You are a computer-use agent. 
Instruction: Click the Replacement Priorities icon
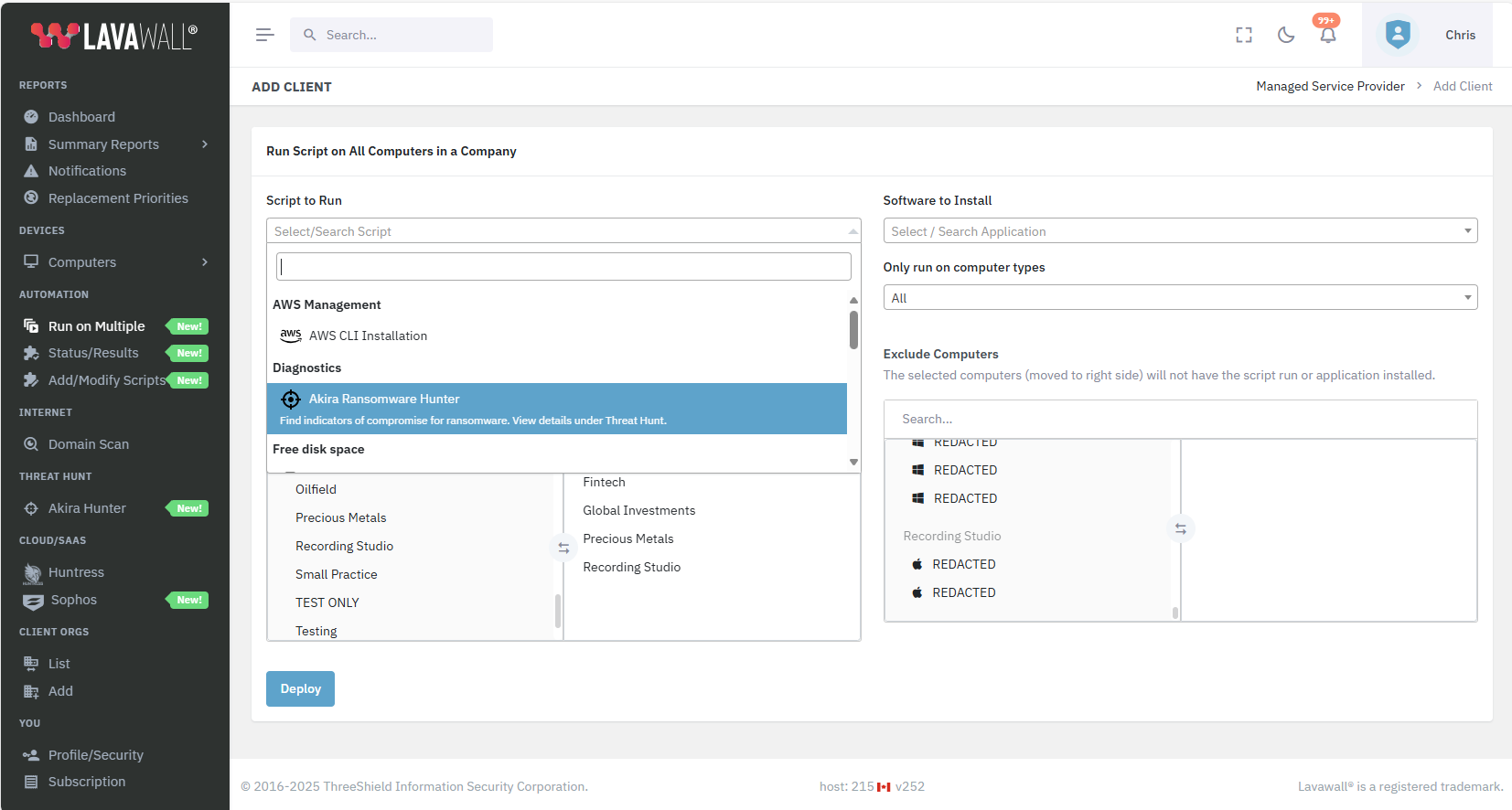coord(31,197)
